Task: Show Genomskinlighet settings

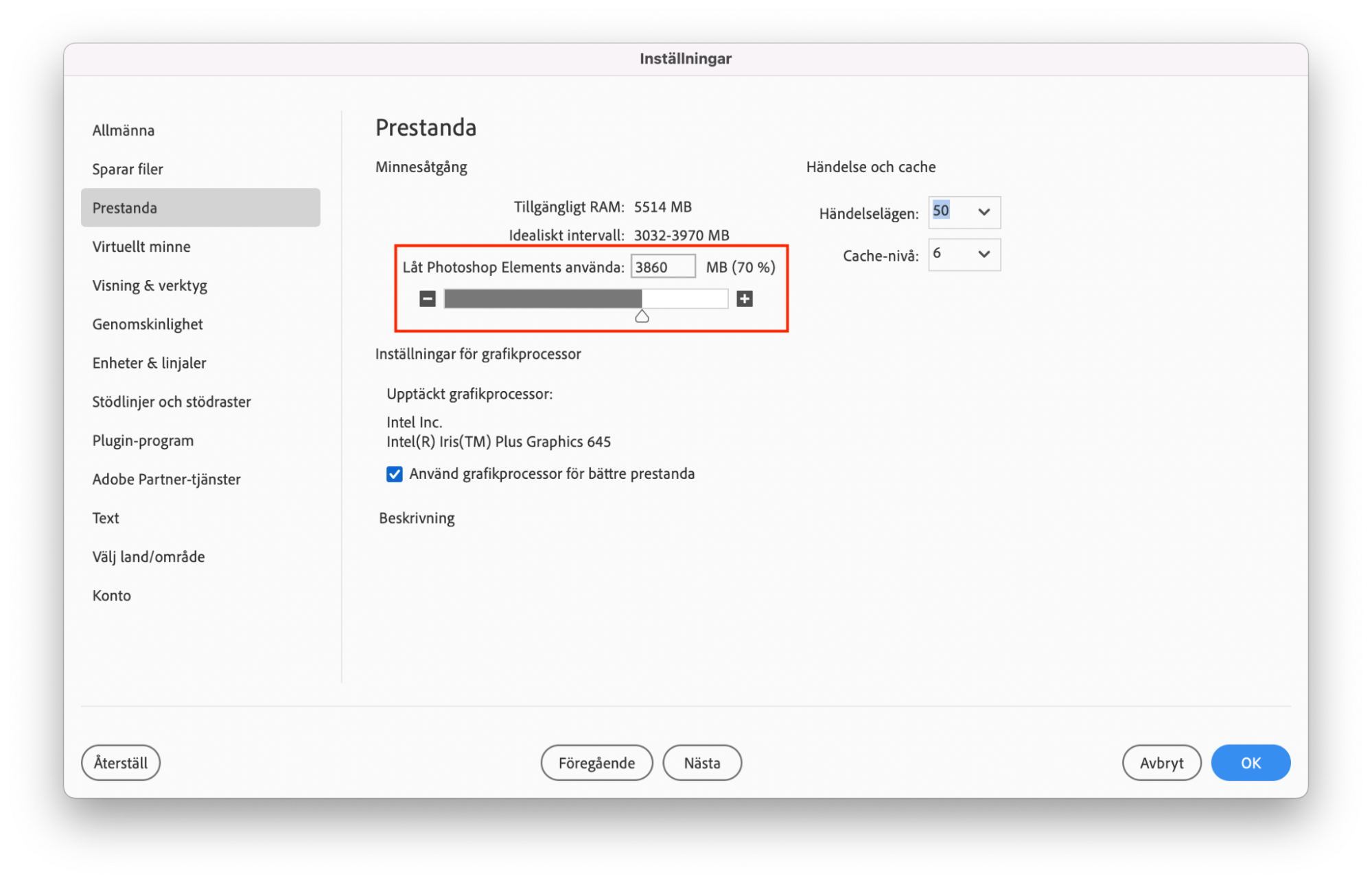Action: (x=200, y=324)
